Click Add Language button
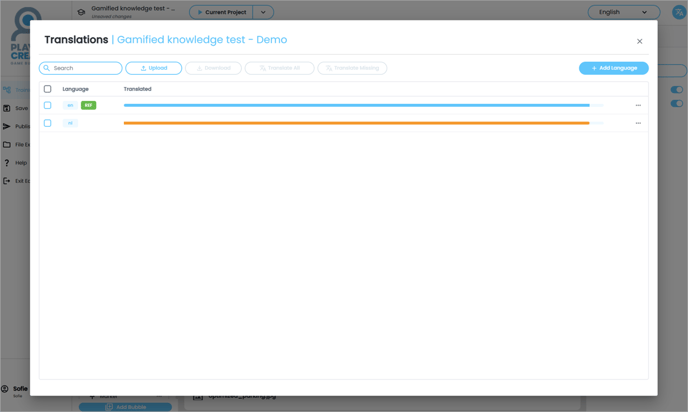The width and height of the screenshot is (688, 412). [x=613, y=68]
